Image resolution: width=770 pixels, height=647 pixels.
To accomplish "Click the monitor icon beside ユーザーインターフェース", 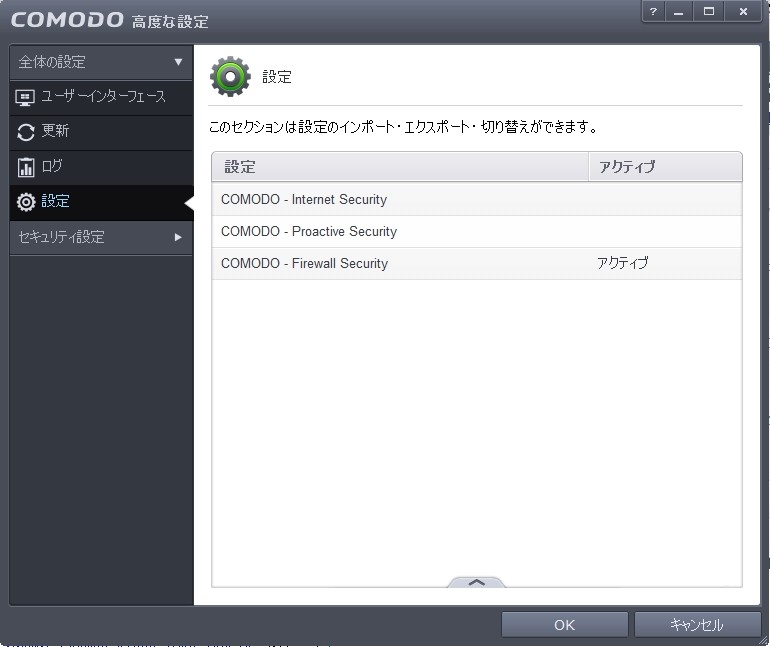I will pyautogui.click(x=25, y=98).
